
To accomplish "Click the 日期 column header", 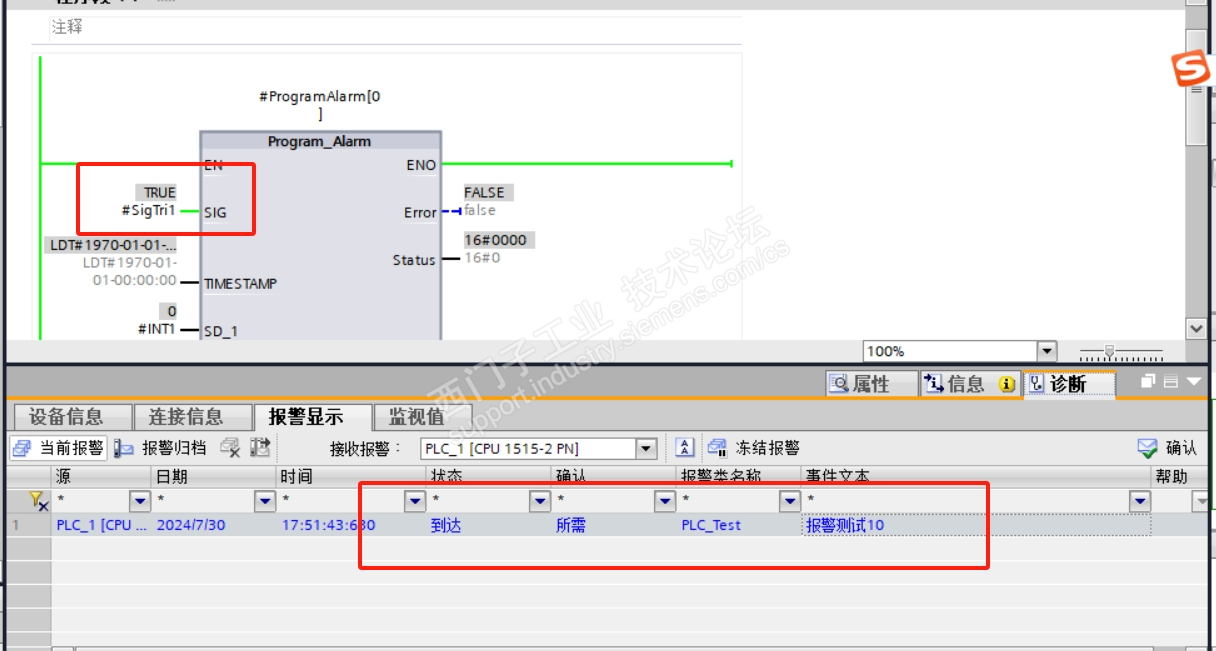I will (x=214, y=477).
